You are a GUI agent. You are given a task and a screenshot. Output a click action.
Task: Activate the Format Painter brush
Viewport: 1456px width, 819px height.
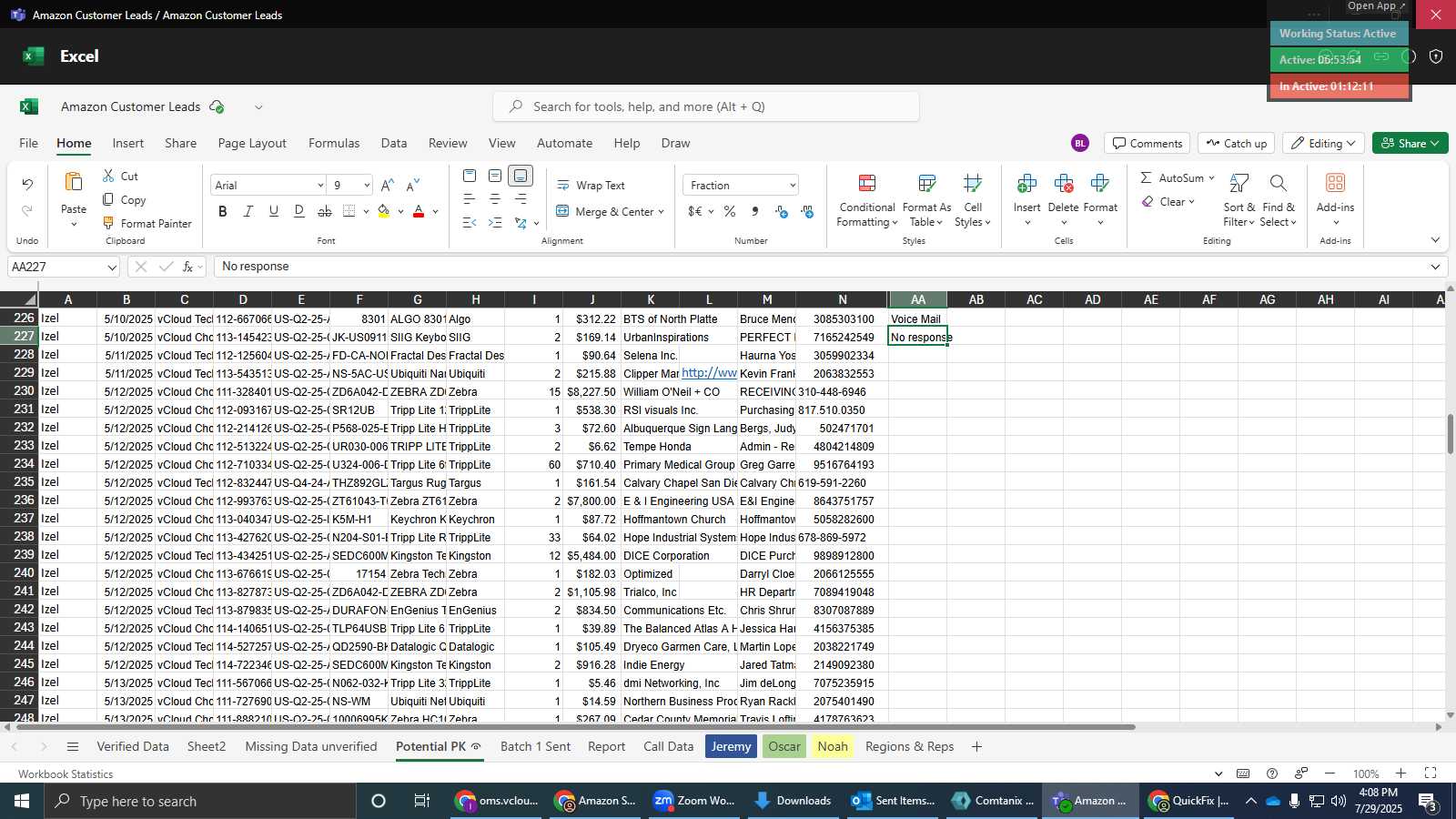[x=108, y=223]
